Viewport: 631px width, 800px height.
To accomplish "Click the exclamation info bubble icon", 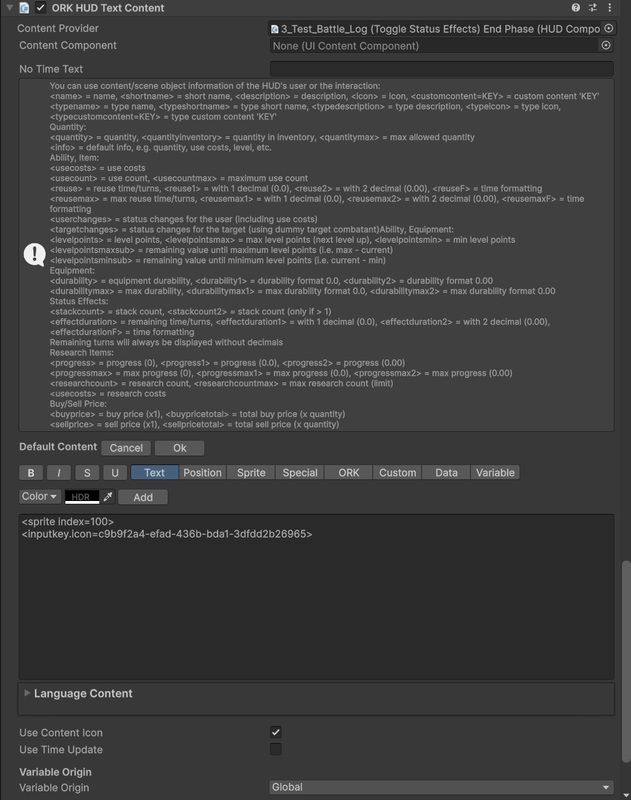I will pyautogui.click(x=35, y=254).
